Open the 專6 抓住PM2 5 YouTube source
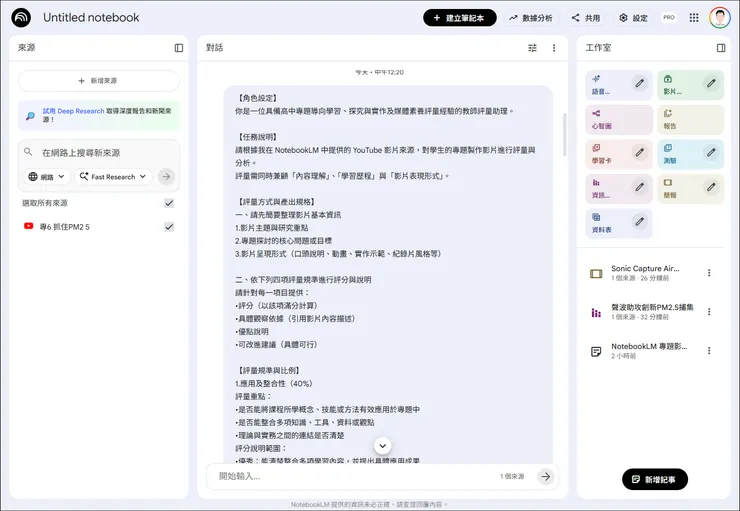Image resolution: width=740 pixels, height=511 pixels. tap(64, 227)
